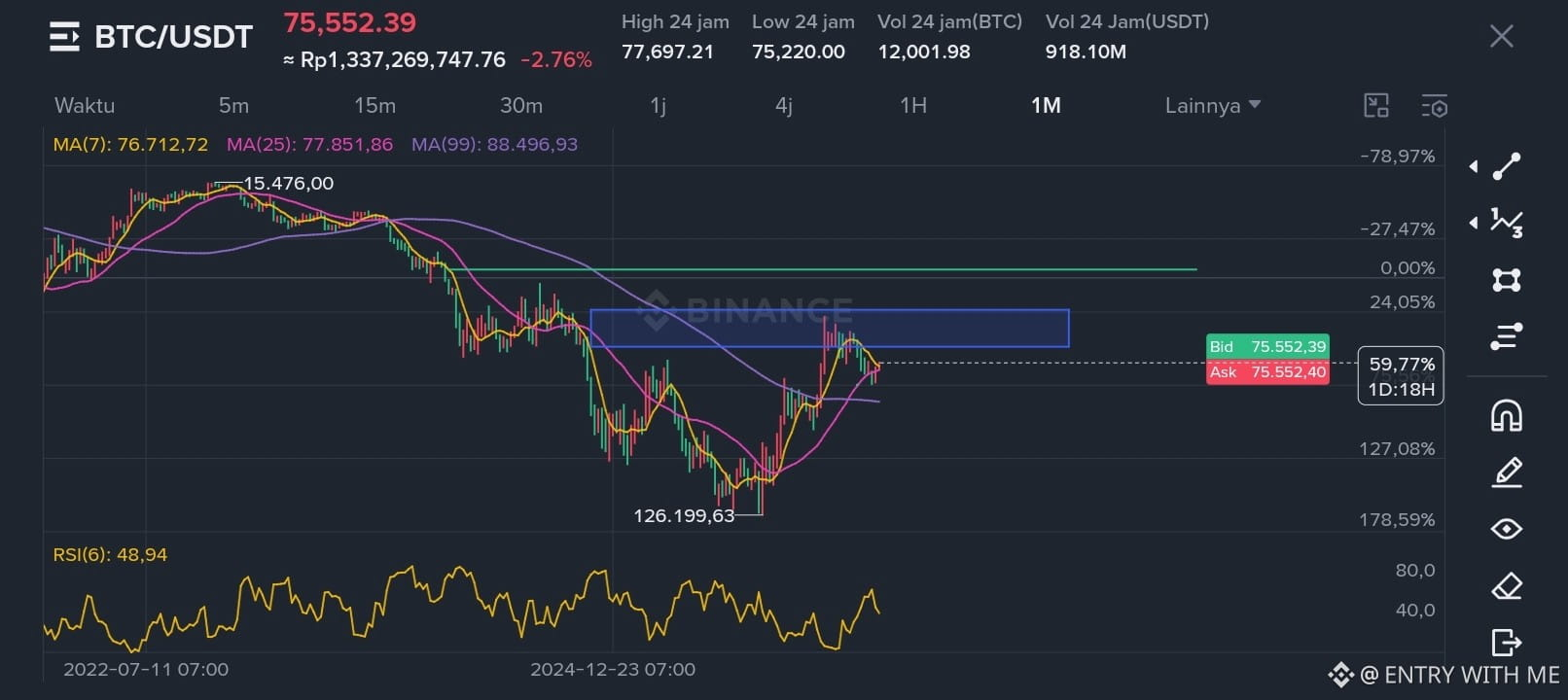
Task: Open the Fibonacci lines tool
Action: click(1506, 336)
